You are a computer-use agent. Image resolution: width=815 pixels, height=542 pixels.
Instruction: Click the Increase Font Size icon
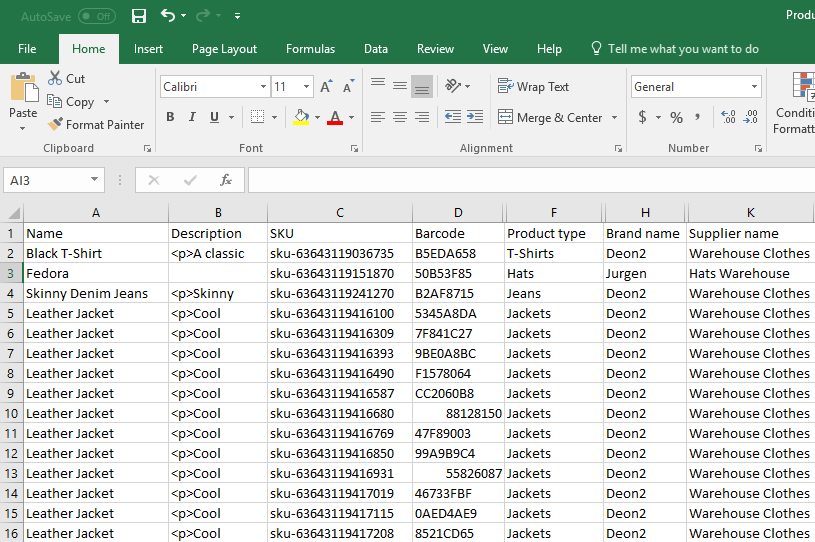tap(326, 87)
